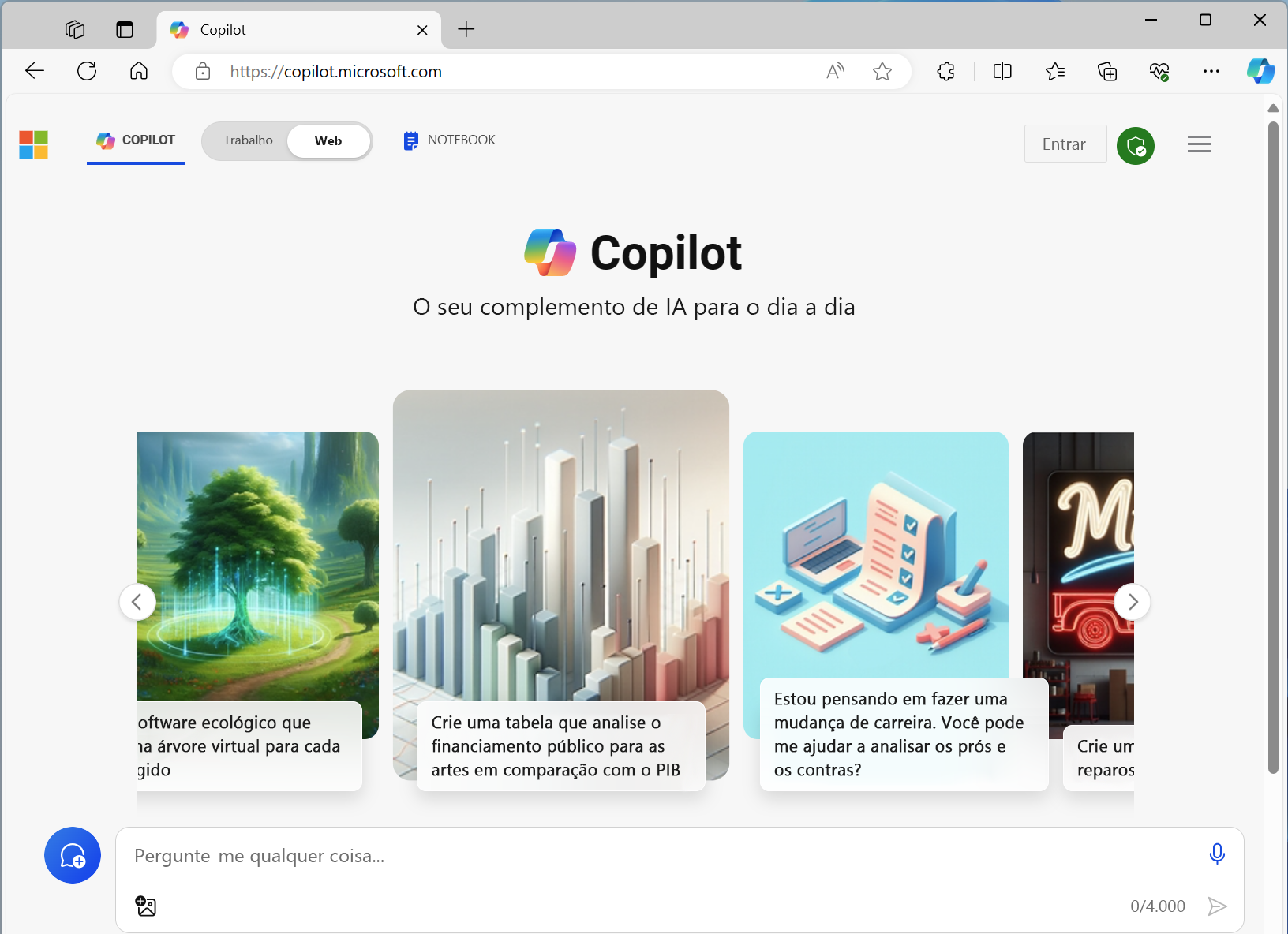Add page to favorites star
1288x934 pixels.
882,72
